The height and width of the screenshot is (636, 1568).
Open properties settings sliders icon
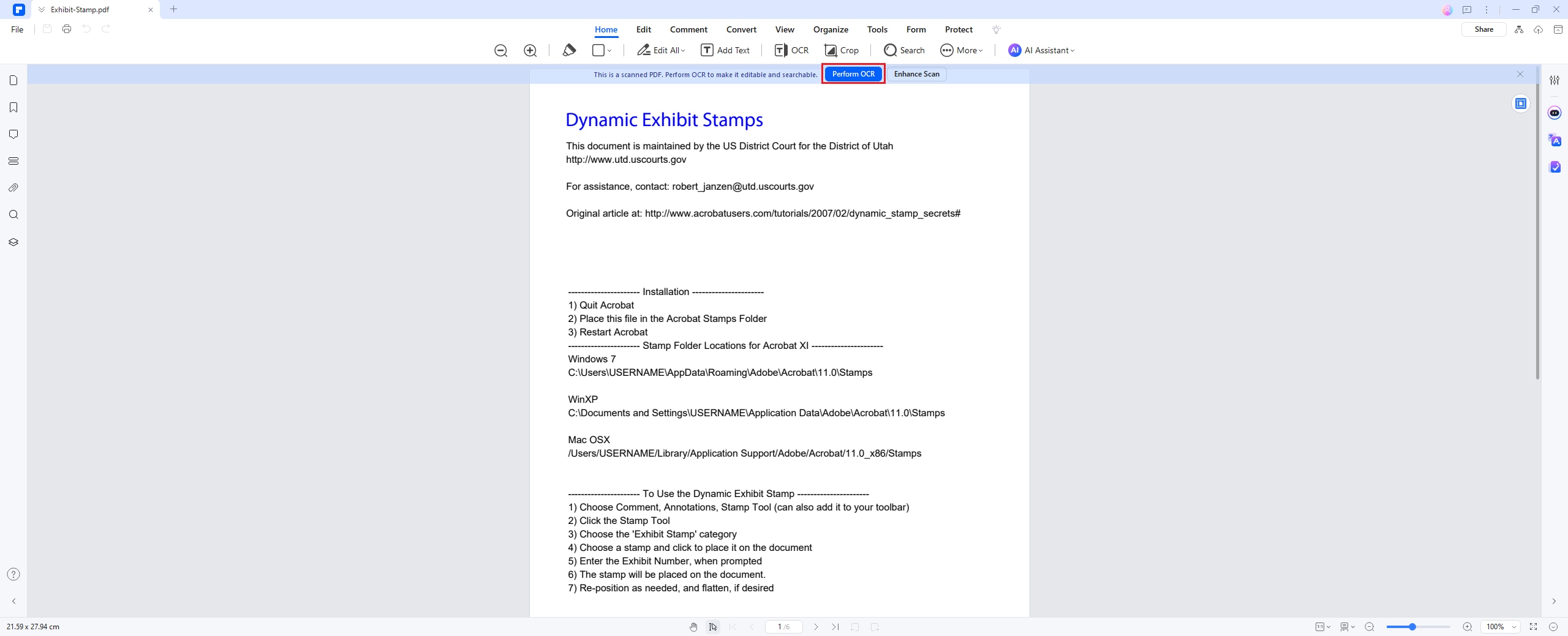click(x=1555, y=80)
